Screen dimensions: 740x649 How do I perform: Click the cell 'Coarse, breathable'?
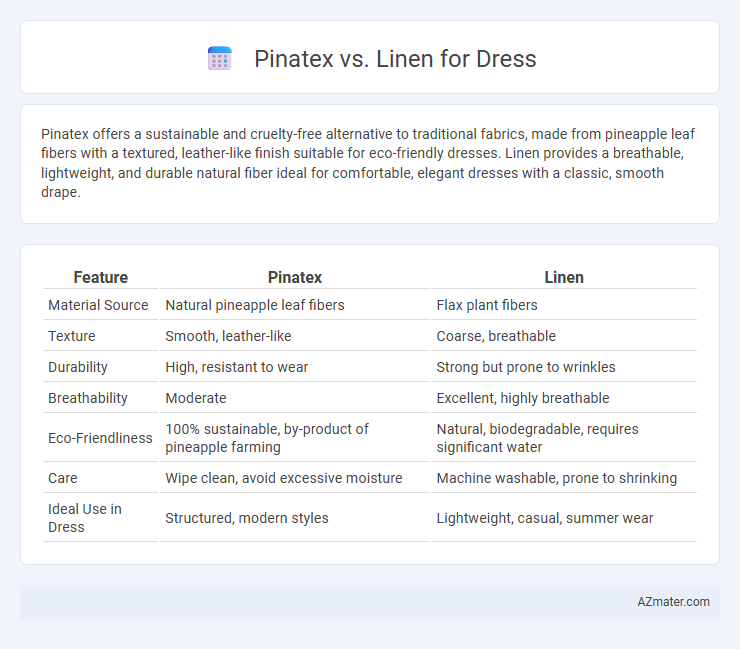496,336
